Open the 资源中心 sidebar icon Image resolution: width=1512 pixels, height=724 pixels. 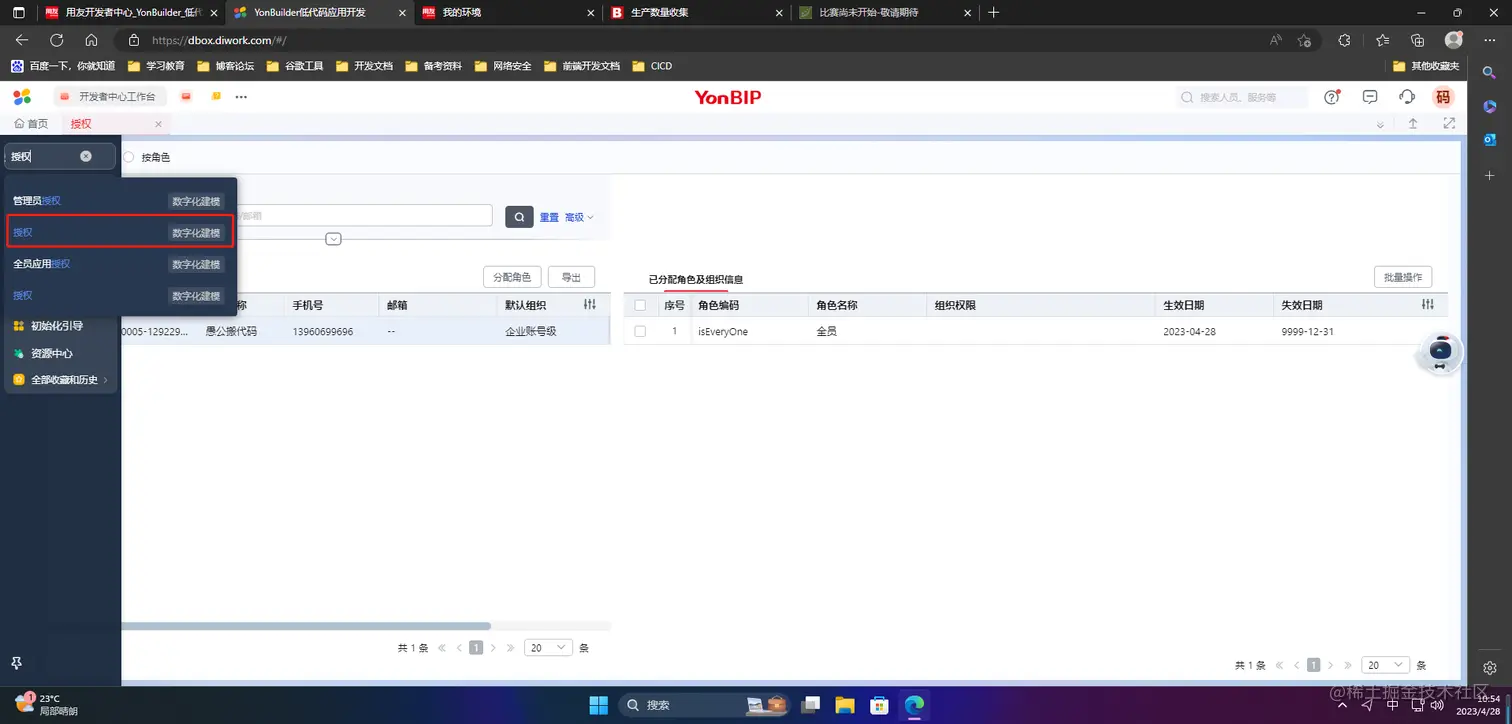pyautogui.click(x=17, y=352)
